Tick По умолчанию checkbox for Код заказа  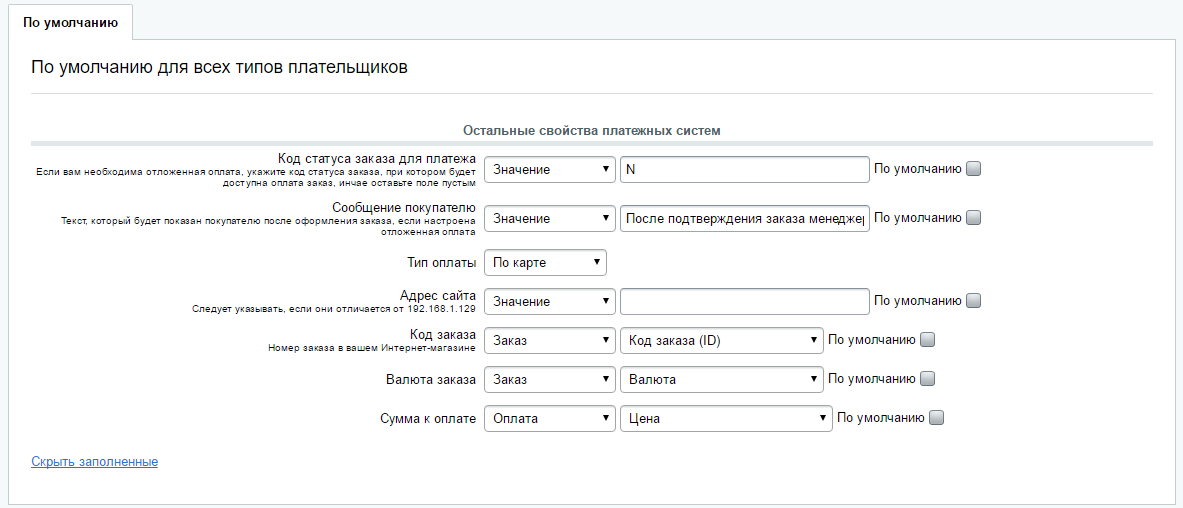(x=927, y=340)
